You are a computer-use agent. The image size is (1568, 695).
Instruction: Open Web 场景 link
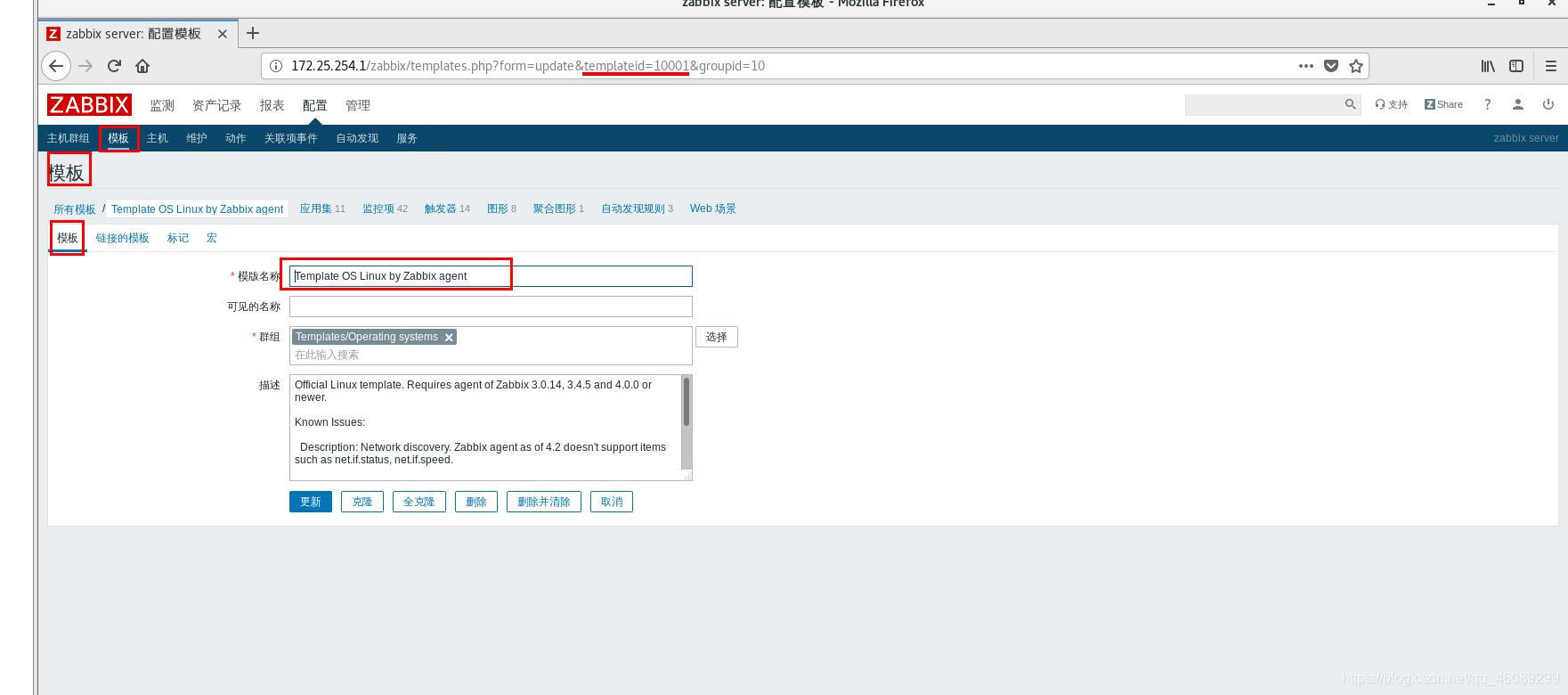pyautogui.click(x=712, y=208)
